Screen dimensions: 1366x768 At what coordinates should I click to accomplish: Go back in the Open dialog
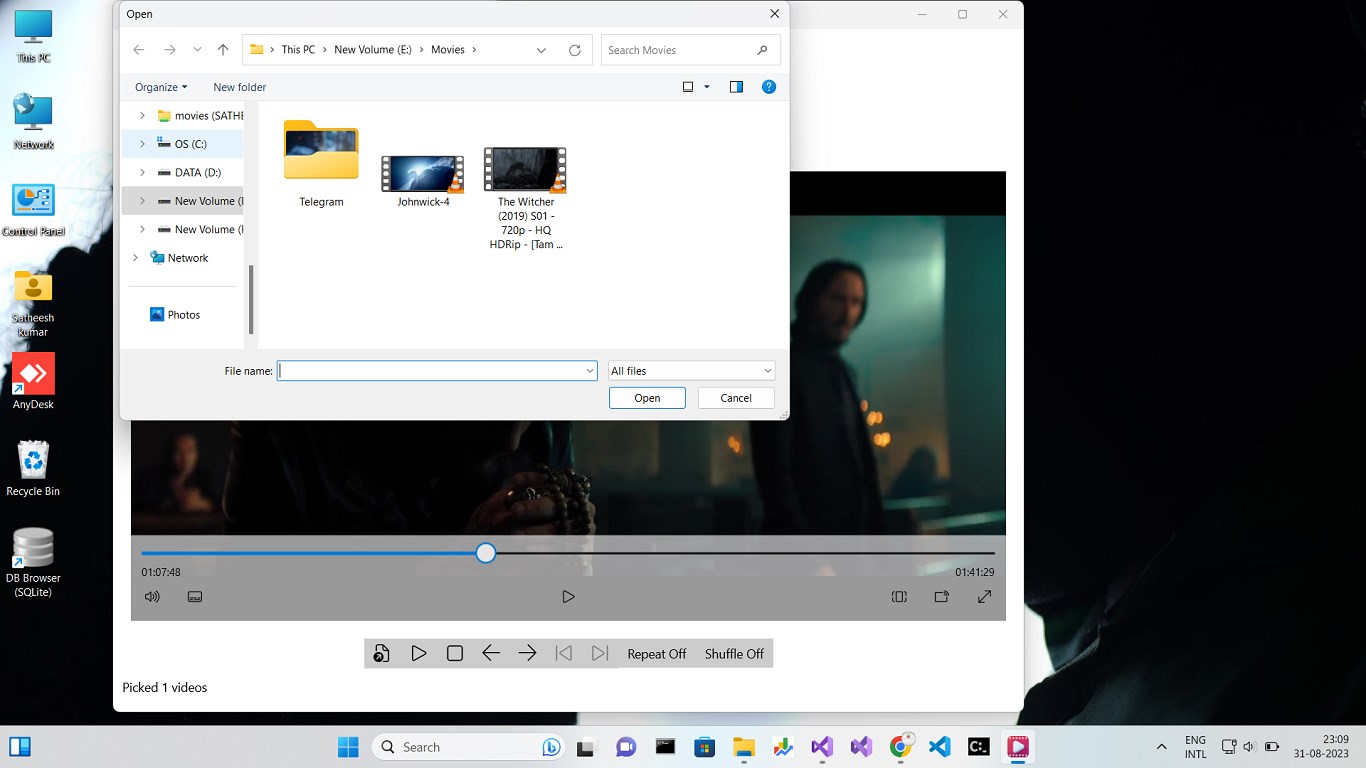[x=139, y=50]
